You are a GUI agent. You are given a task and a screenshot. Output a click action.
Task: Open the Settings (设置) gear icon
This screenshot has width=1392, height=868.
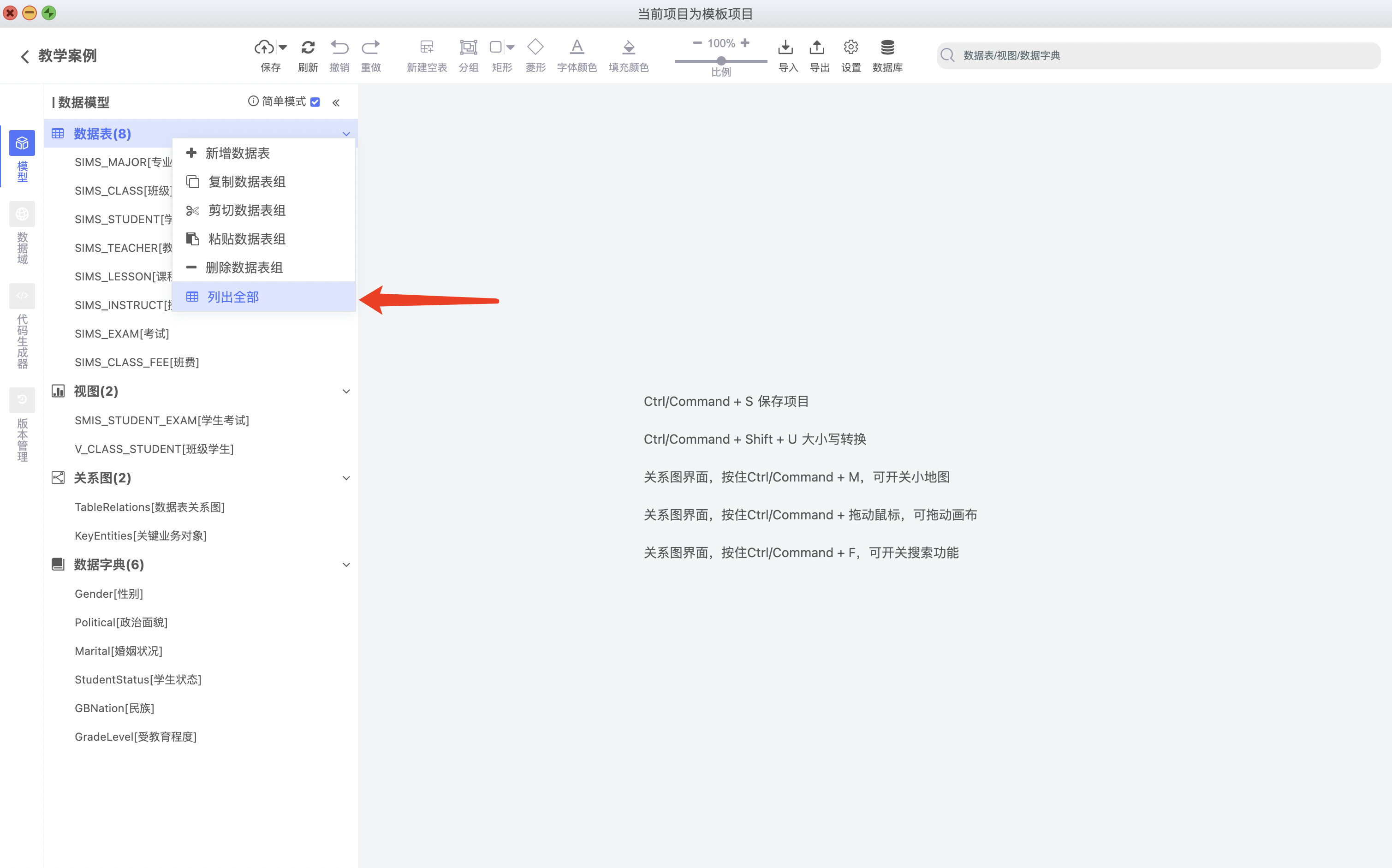click(851, 48)
